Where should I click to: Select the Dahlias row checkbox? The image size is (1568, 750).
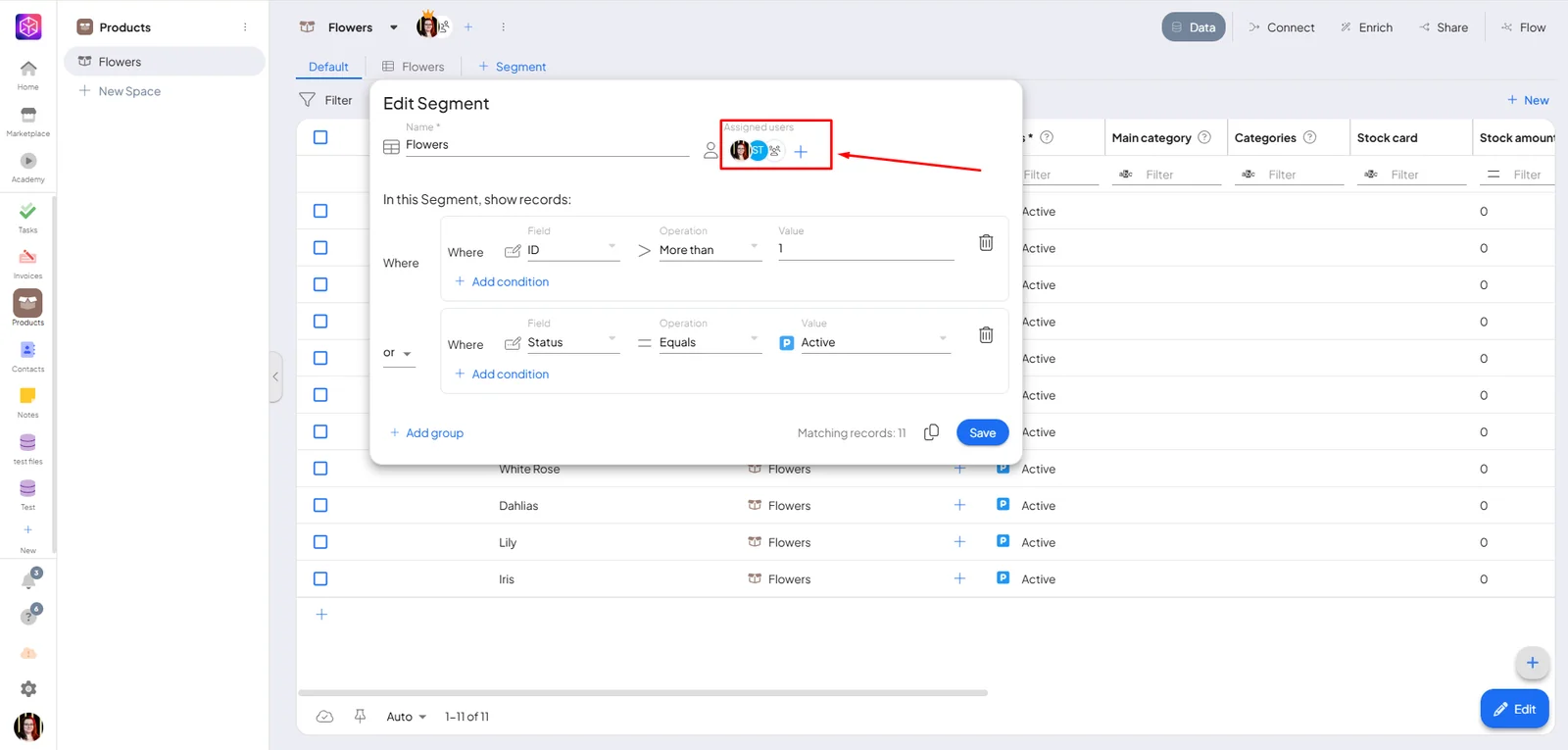coord(320,505)
